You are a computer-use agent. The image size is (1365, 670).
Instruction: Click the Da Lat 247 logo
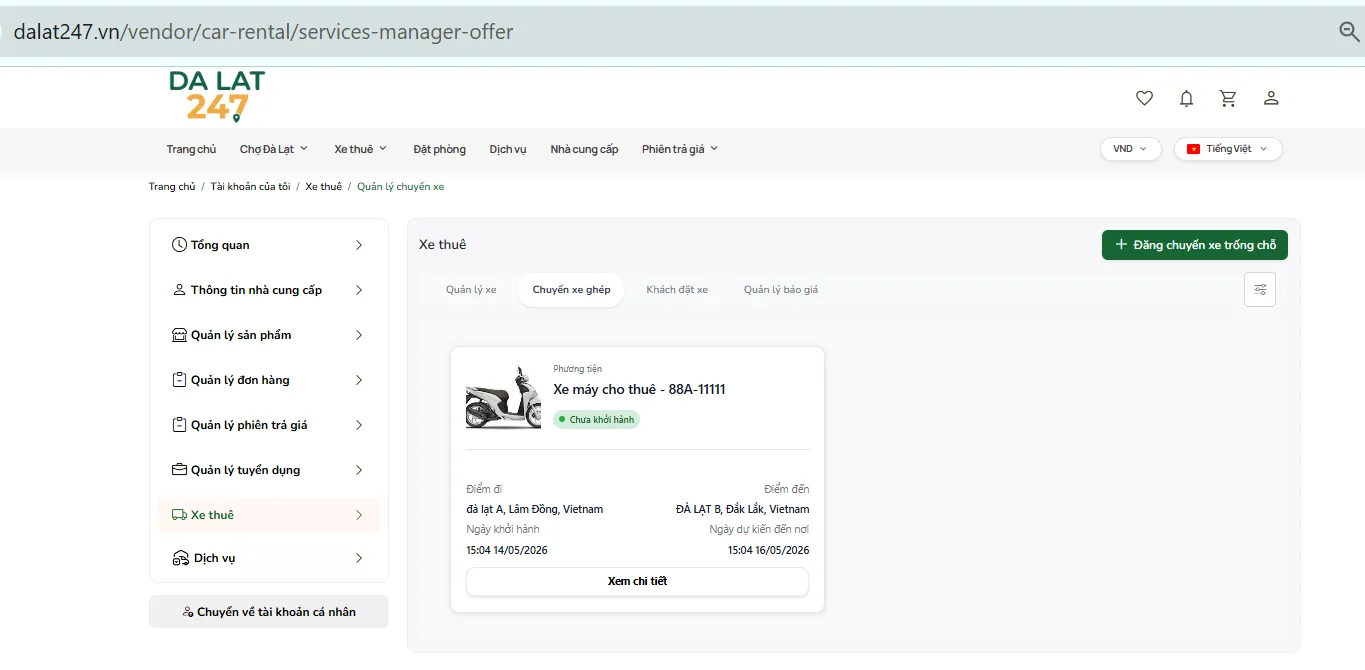coord(217,96)
